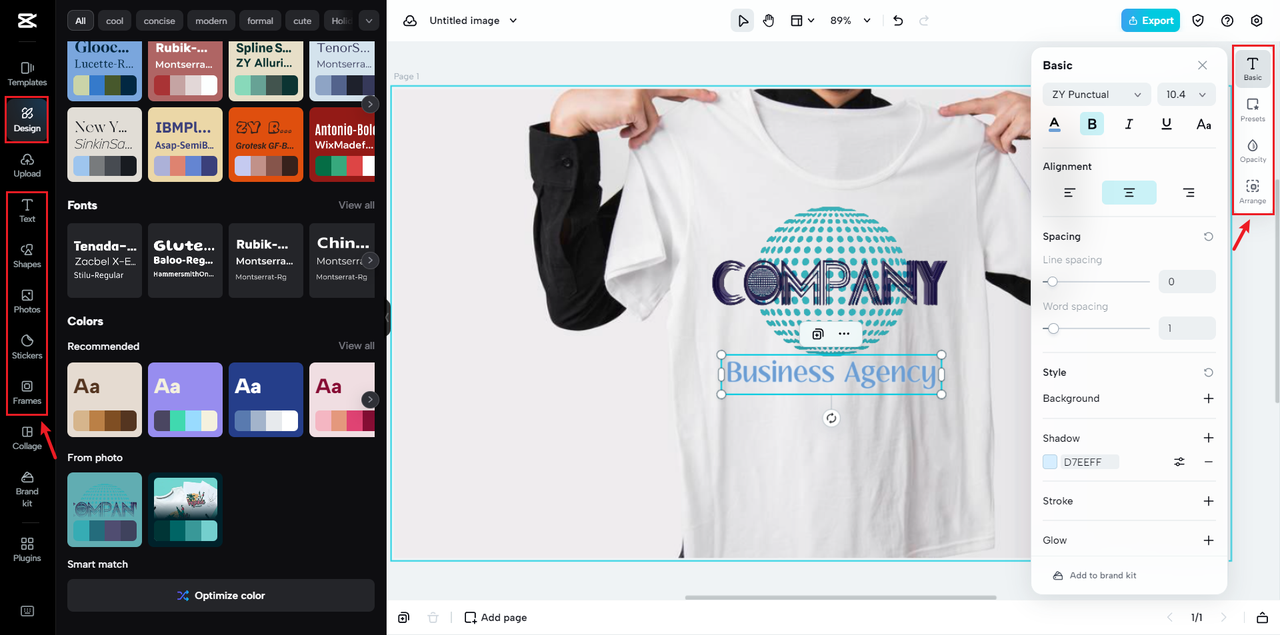The width and height of the screenshot is (1280, 635).
Task: Open the help question mark icon
Action: click(x=1227, y=20)
